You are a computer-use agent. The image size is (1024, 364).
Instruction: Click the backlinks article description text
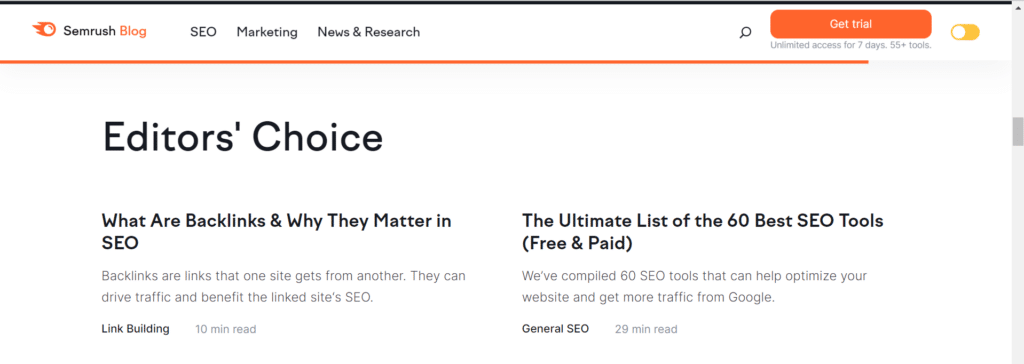[x=283, y=286]
